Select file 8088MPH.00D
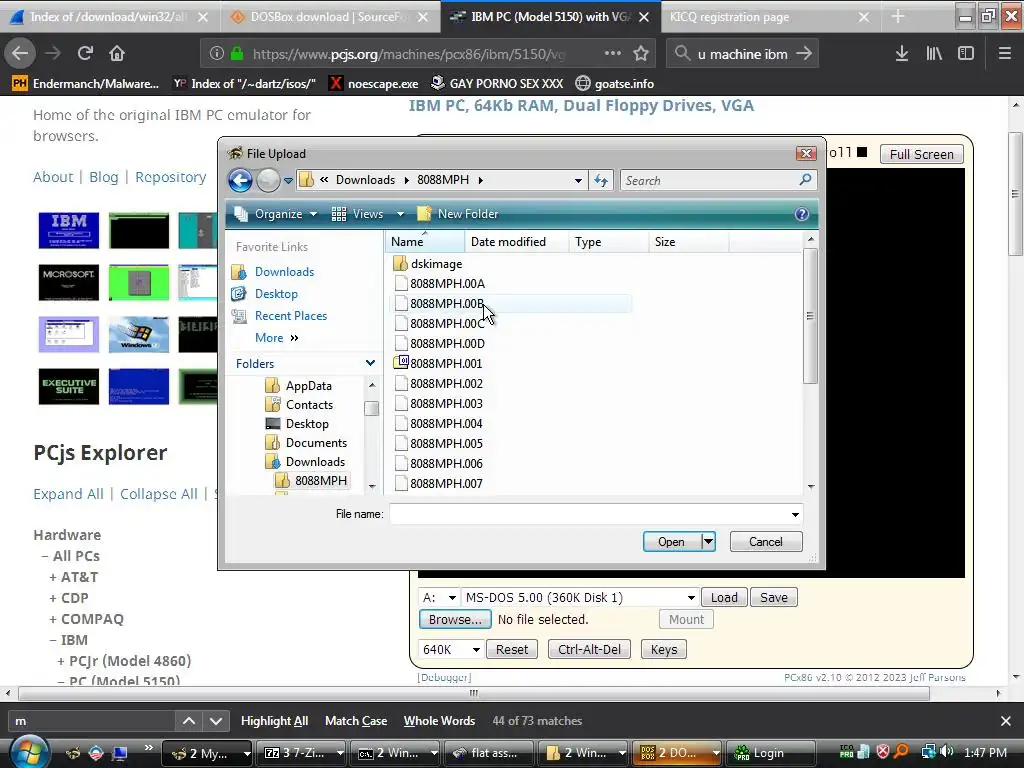Viewport: 1024px width, 768px height. (447, 344)
